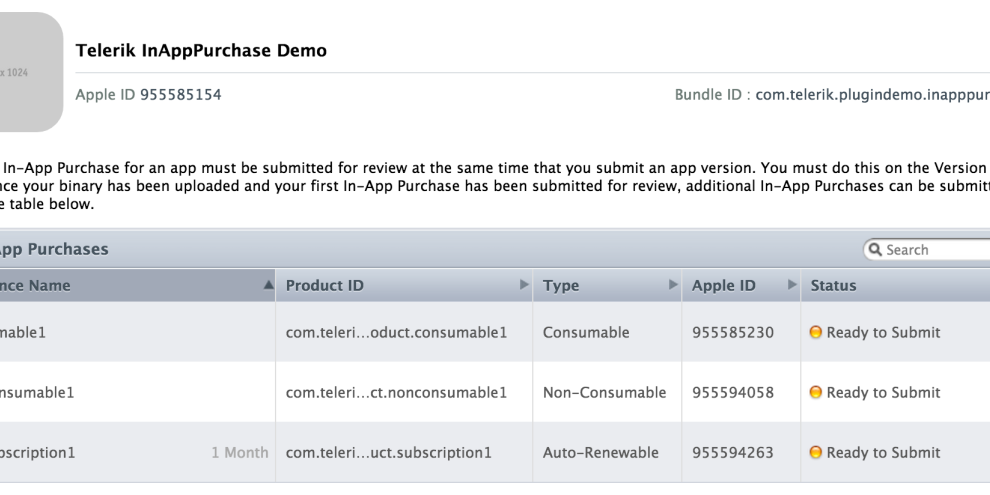Click the search magnifier icon
The image size is (990, 495).
tap(874, 250)
